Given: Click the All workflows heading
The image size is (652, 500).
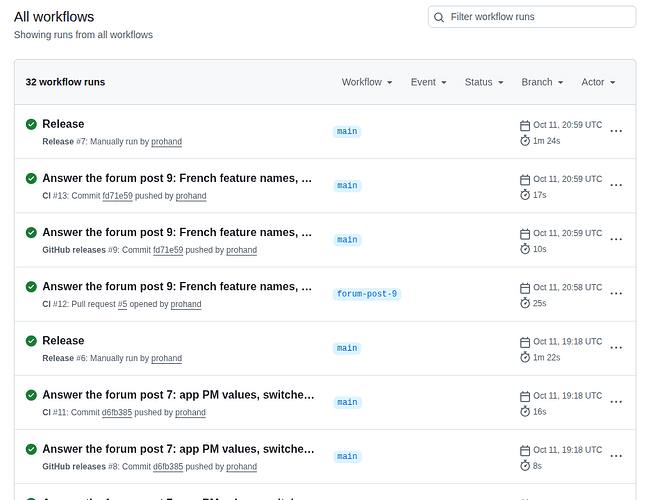Looking at the screenshot, I should click(54, 17).
